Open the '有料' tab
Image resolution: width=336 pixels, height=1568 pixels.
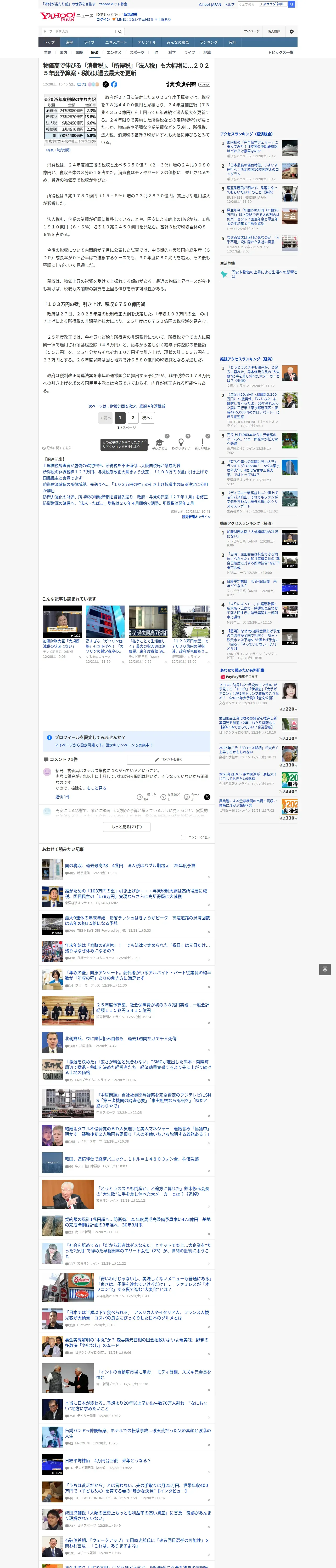click(x=232, y=43)
